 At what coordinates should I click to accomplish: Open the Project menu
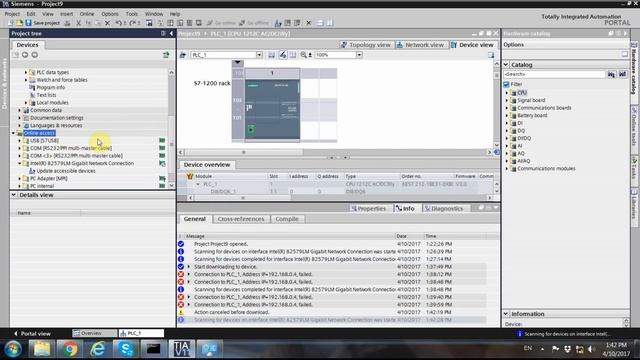pos(12,14)
